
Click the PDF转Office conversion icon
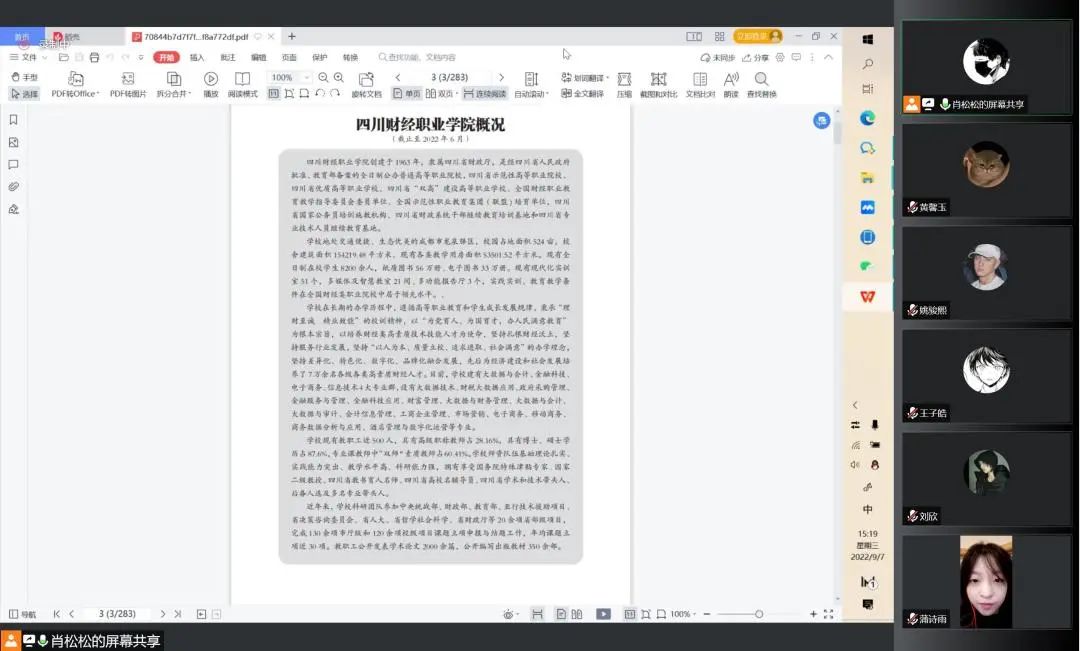click(75, 79)
